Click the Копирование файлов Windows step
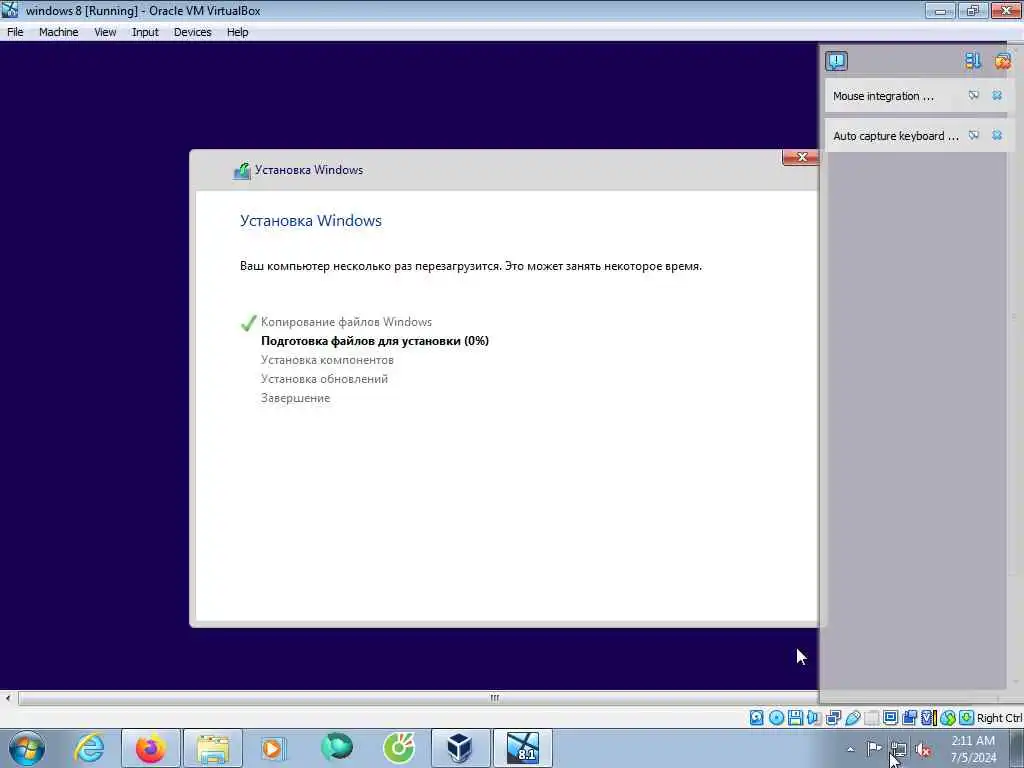The width and height of the screenshot is (1024, 768). pyautogui.click(x=346, y=322)
